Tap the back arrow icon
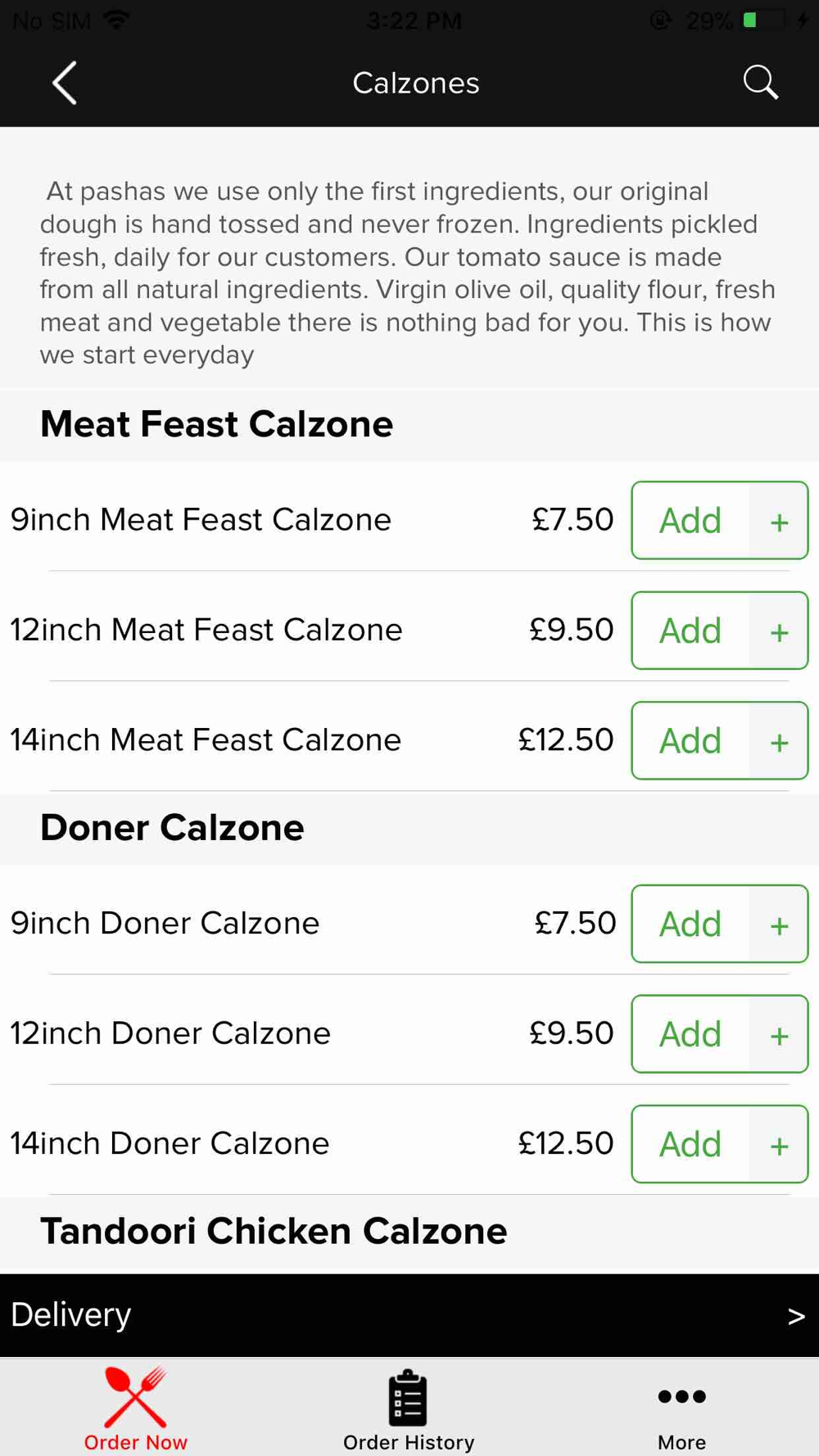819x1456 pixels. tap(65, 83)
